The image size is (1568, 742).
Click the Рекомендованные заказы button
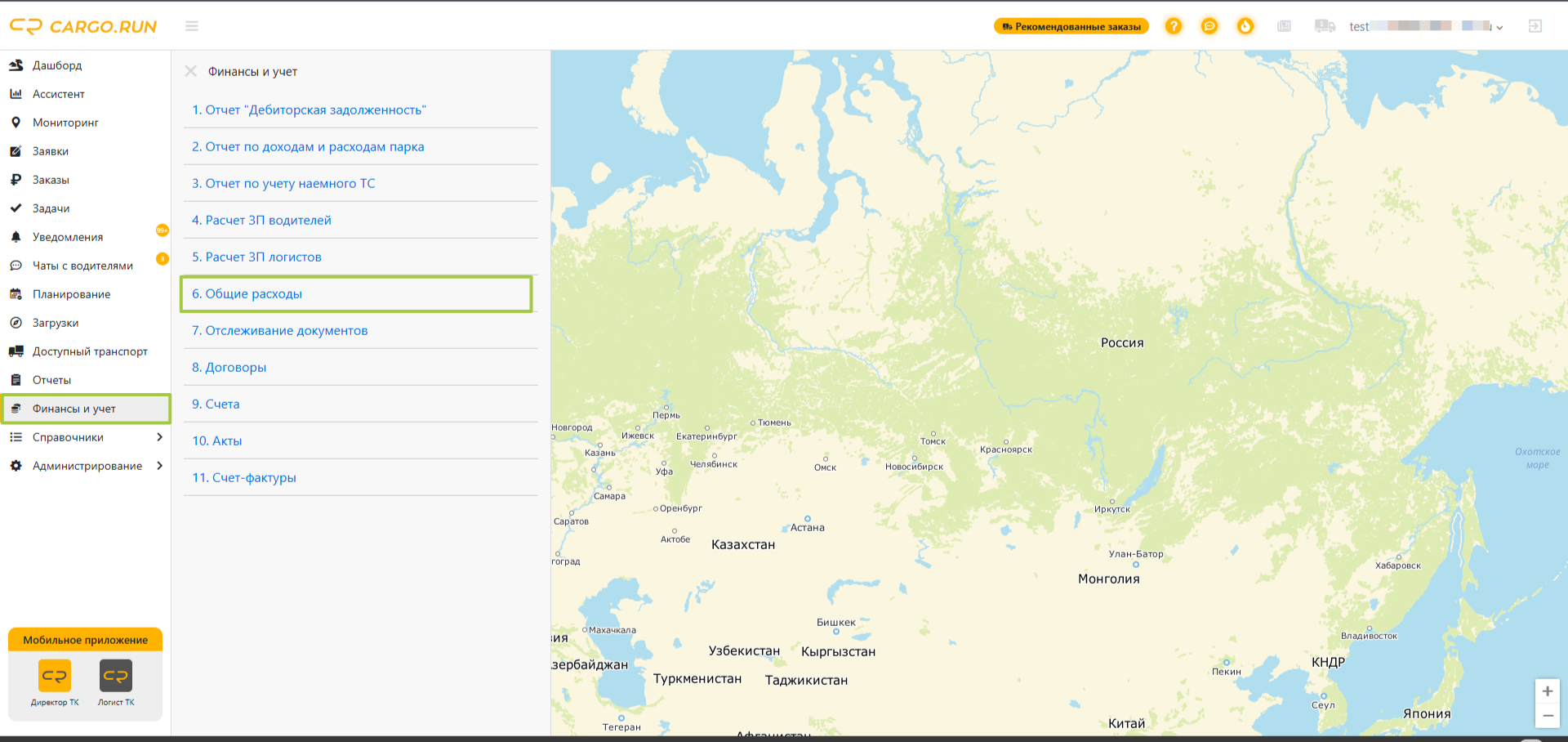(1071, 26)
